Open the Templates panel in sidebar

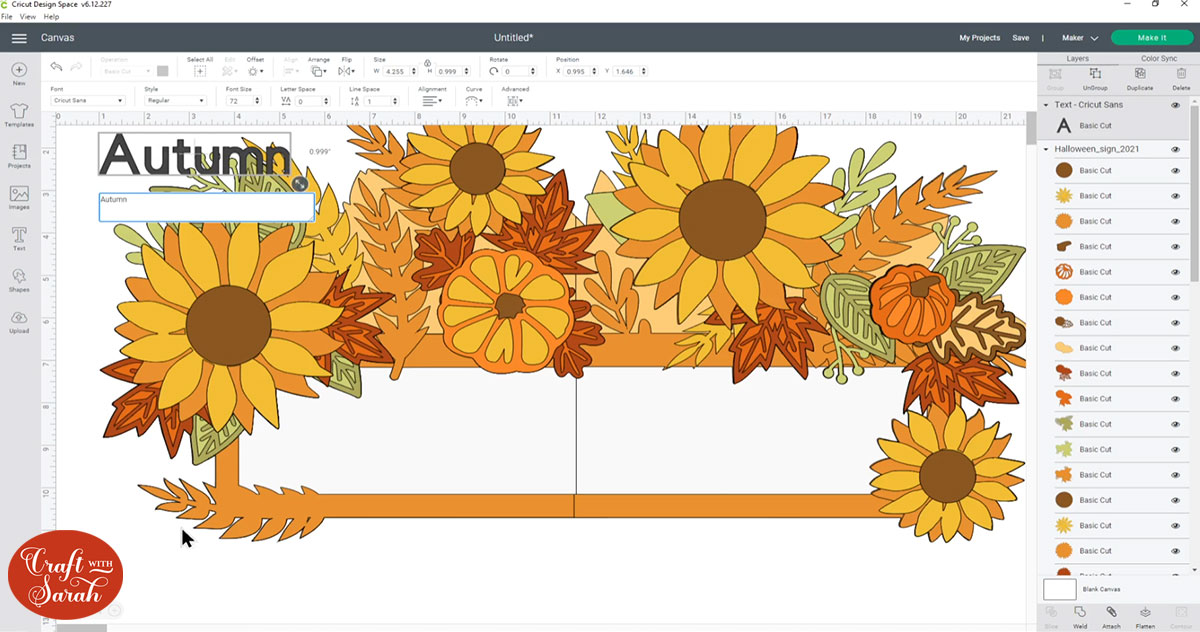coord(19,112)
